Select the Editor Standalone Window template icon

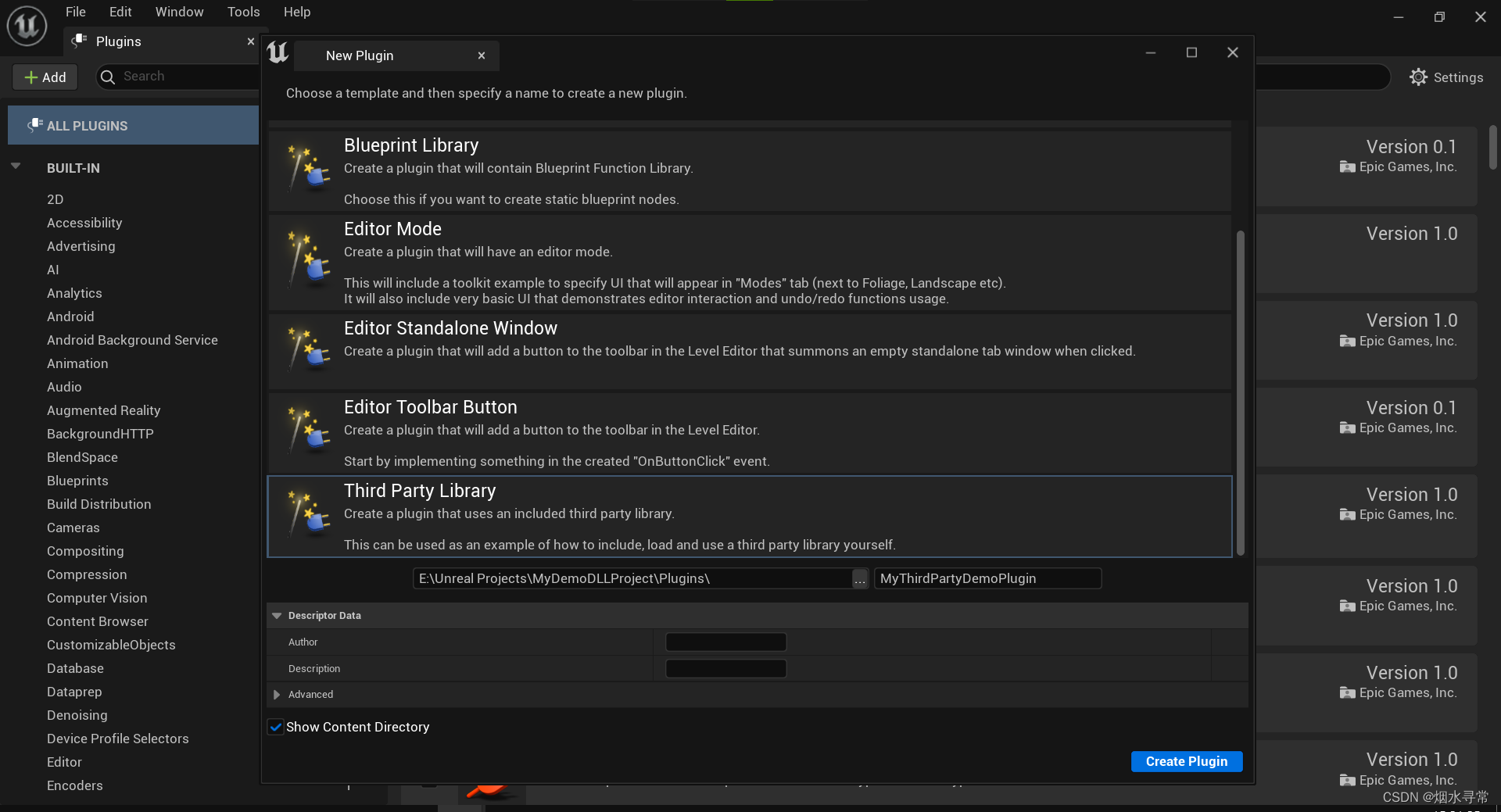pyautogui.click(x=309, y=349)
